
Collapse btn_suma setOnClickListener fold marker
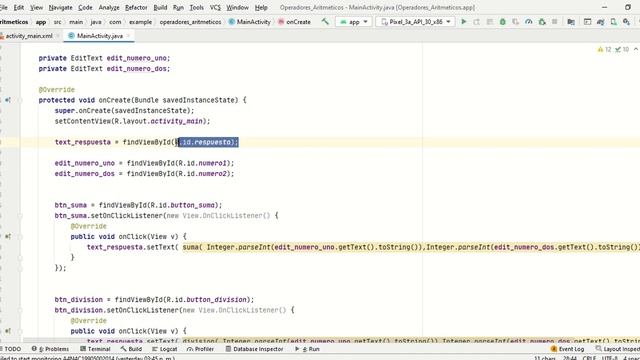point(20,216)
